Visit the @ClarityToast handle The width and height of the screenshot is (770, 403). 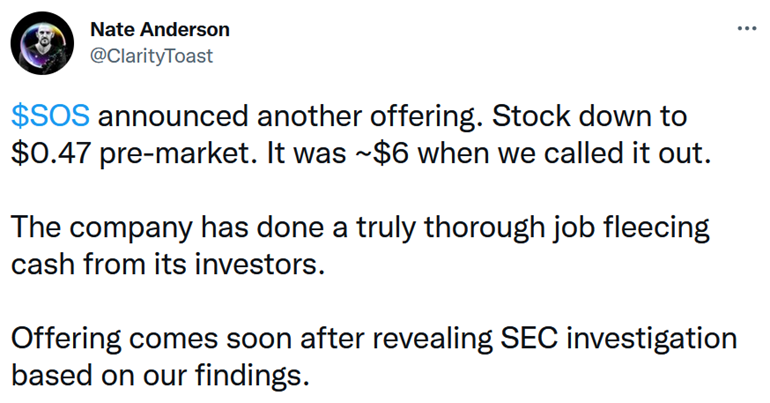[151, 56]
